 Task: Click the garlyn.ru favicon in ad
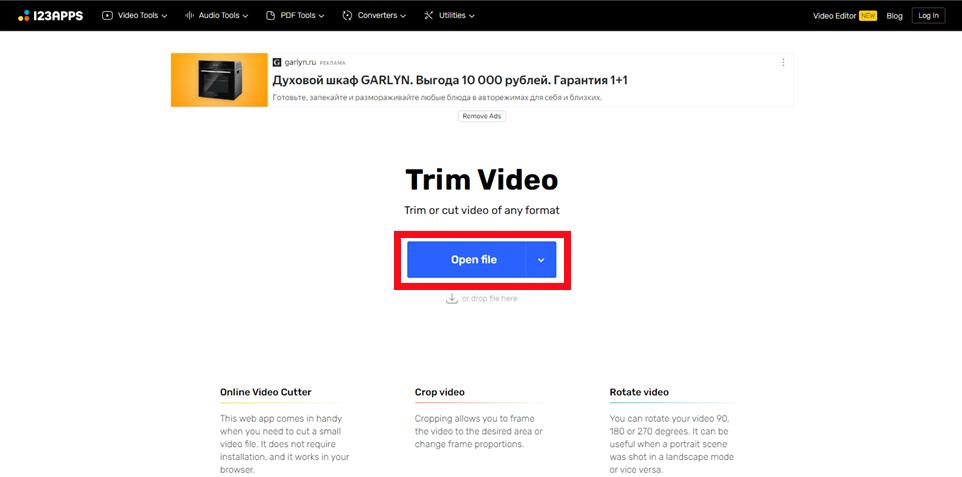[x=277, y=62]
